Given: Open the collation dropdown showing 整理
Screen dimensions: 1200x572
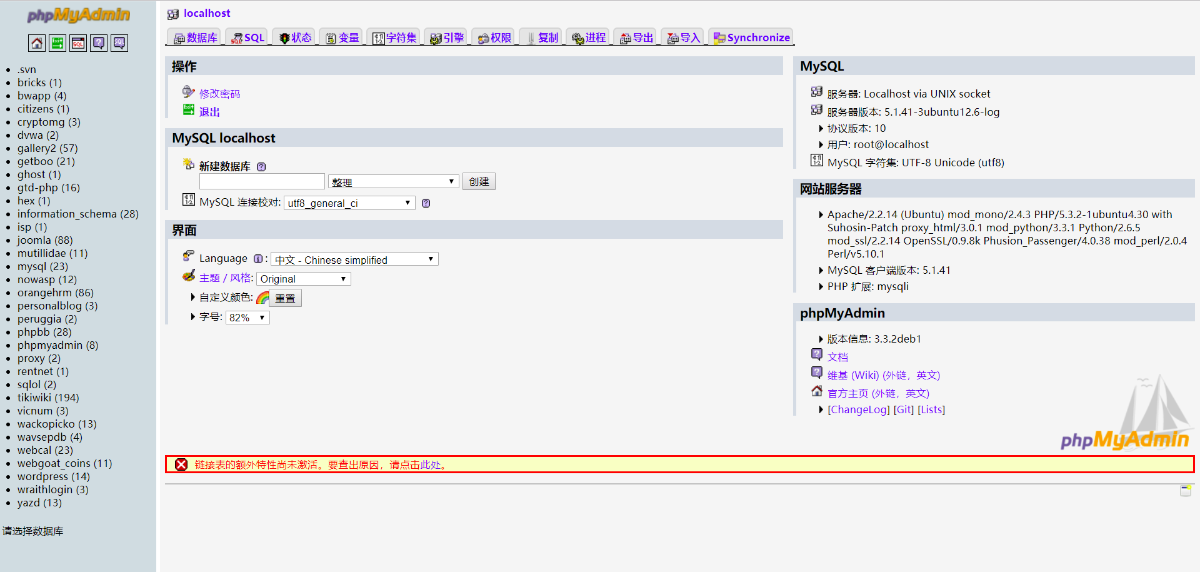Looking at the screenshot, I should pyautogui.click(x=394, y=182).
